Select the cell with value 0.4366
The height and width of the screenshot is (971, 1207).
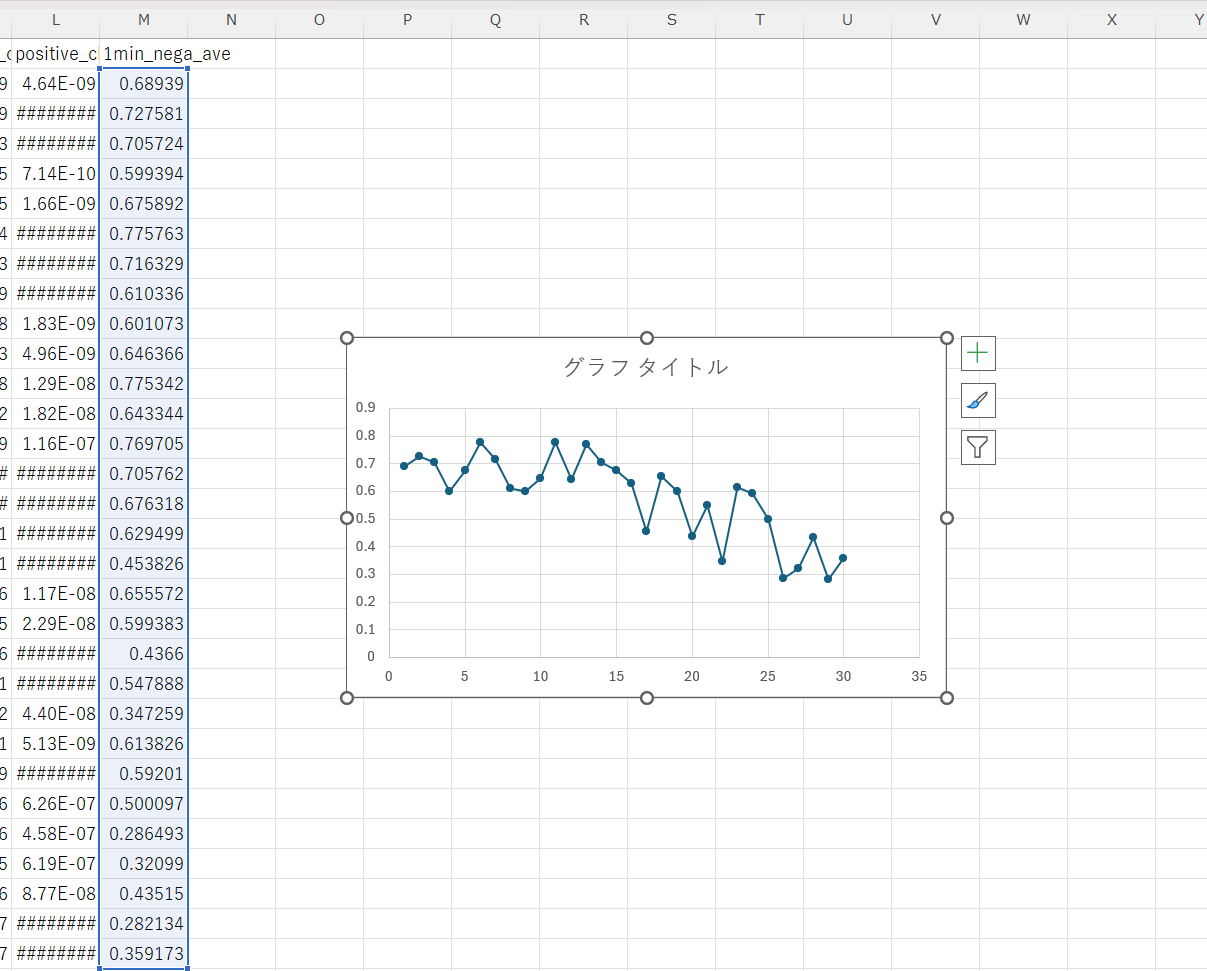(x=143, y=654)
